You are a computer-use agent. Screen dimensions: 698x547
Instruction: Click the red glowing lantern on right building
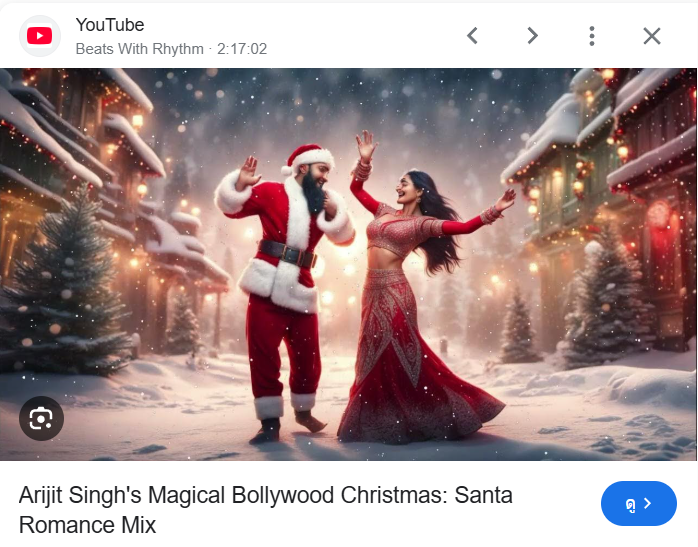pos(659,215)
